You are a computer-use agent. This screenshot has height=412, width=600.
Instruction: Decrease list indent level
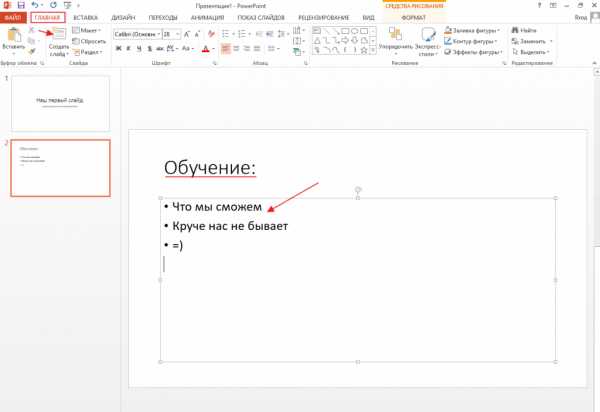coord(259,34)
